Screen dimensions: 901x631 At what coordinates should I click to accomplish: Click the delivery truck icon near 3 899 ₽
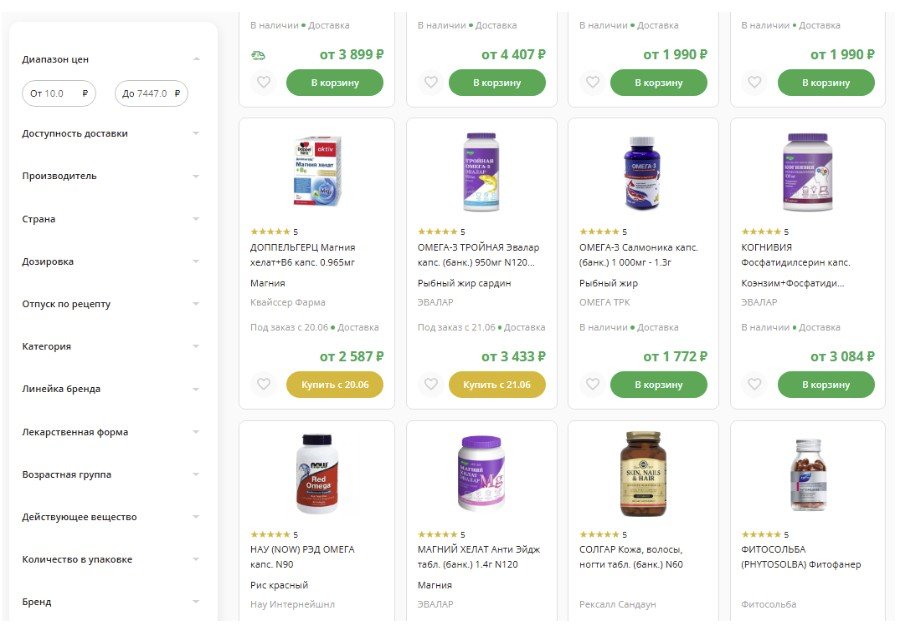click(x=258, y=55)
